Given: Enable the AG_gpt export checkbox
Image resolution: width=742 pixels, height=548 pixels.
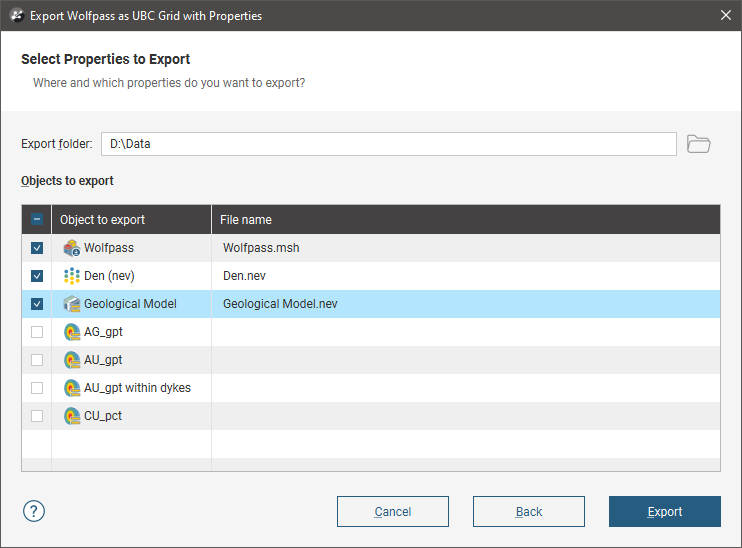Looking at the screenshot, I should pos(37,332).
